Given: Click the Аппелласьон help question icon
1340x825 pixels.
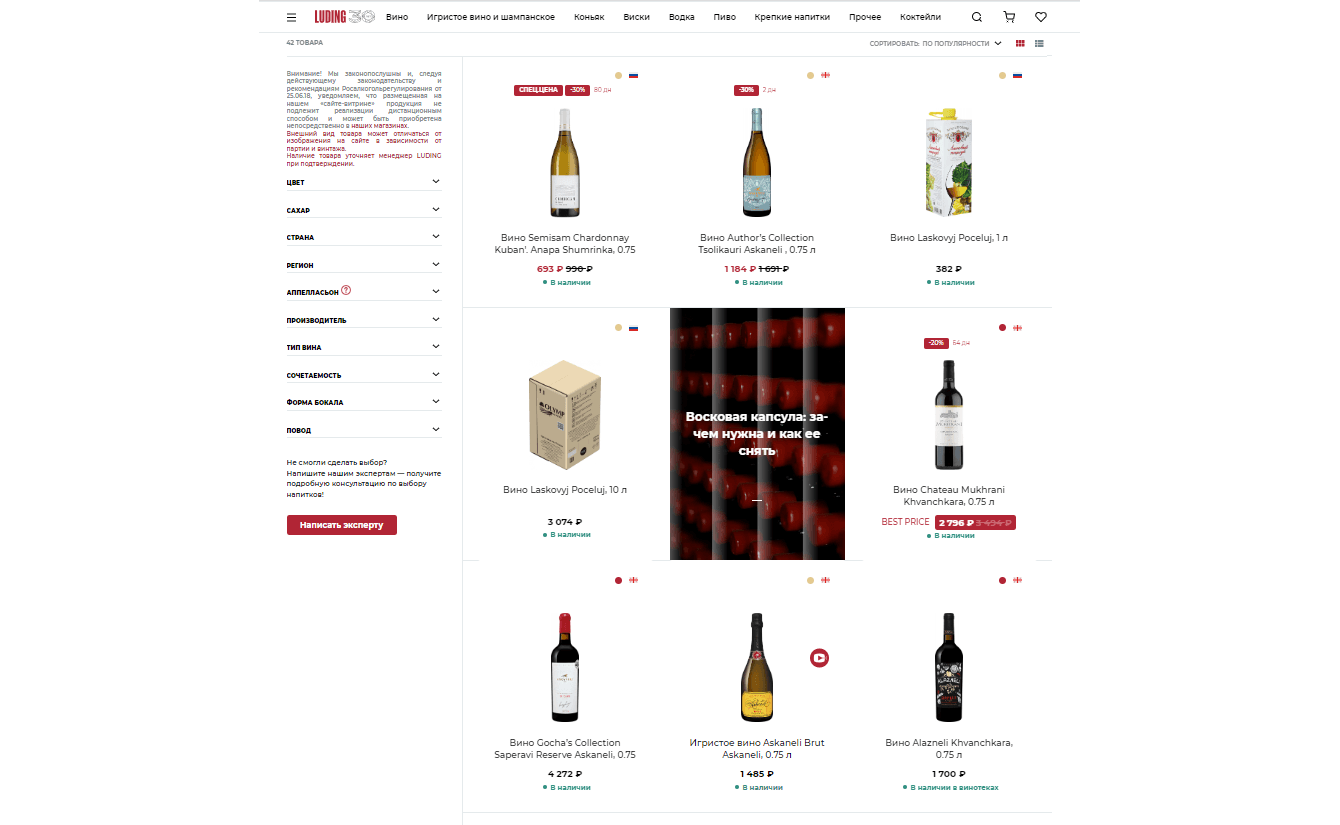Looking at the screenshot, I should [346, 290].
